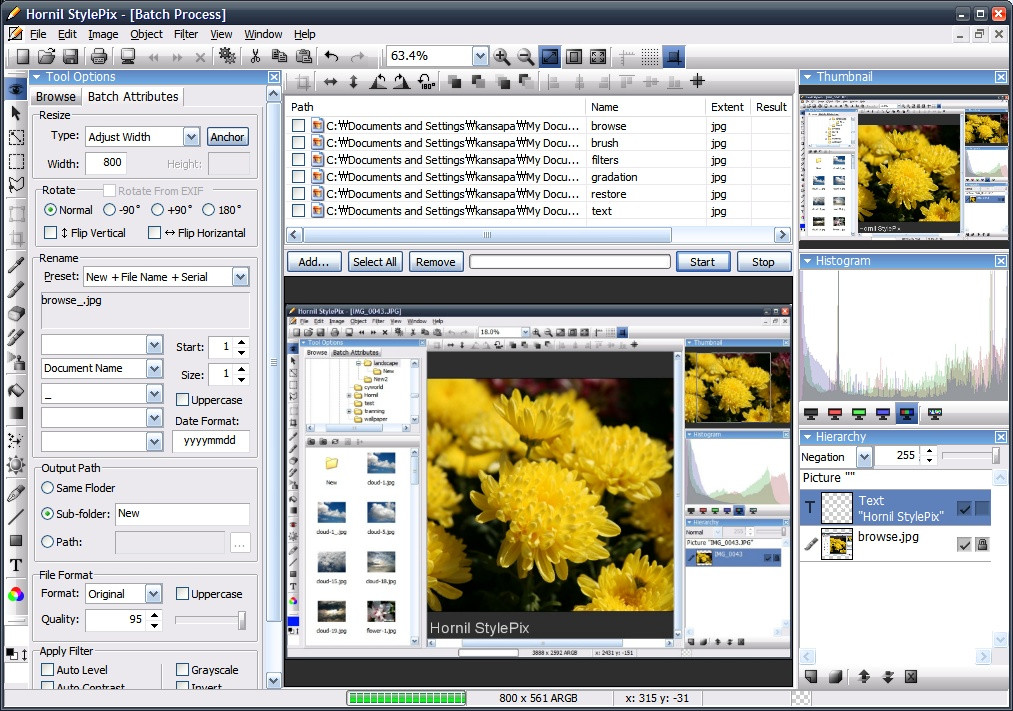
Task: Open the zoom percentage dropdown
Action: [x=480, y=57]
